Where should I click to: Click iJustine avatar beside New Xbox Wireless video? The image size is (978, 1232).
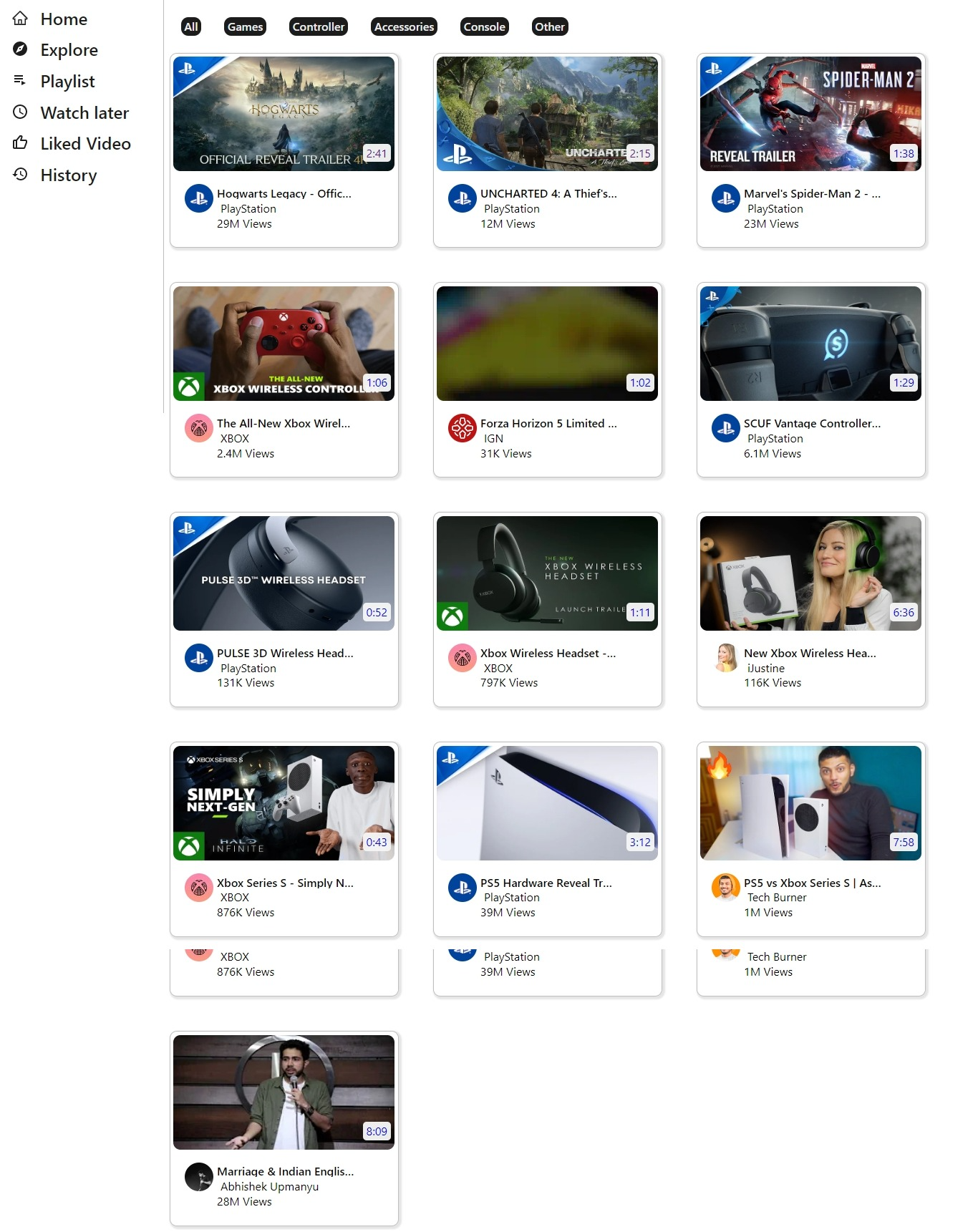726,658
